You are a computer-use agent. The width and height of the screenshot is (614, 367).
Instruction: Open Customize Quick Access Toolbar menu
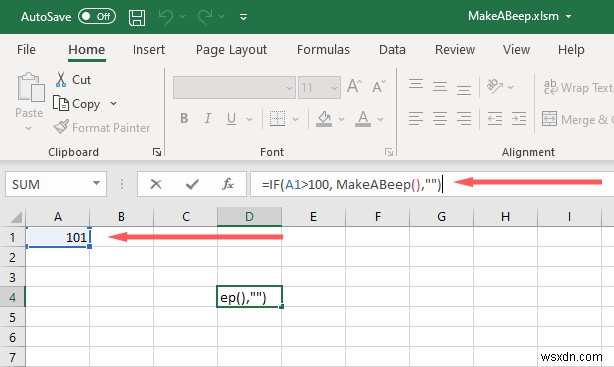pos(243,17)
